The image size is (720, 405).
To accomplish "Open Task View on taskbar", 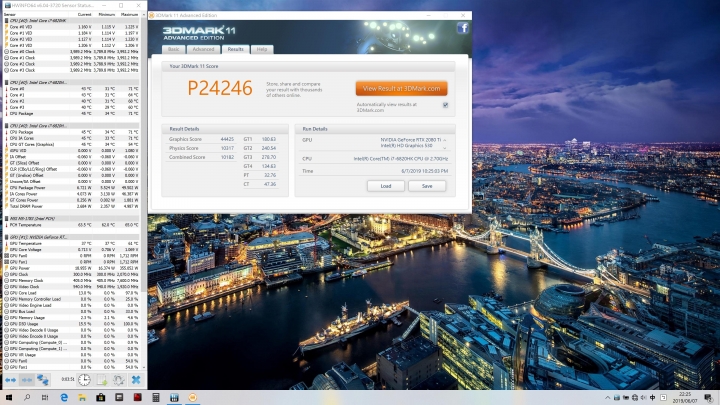I will pos(45,398).
